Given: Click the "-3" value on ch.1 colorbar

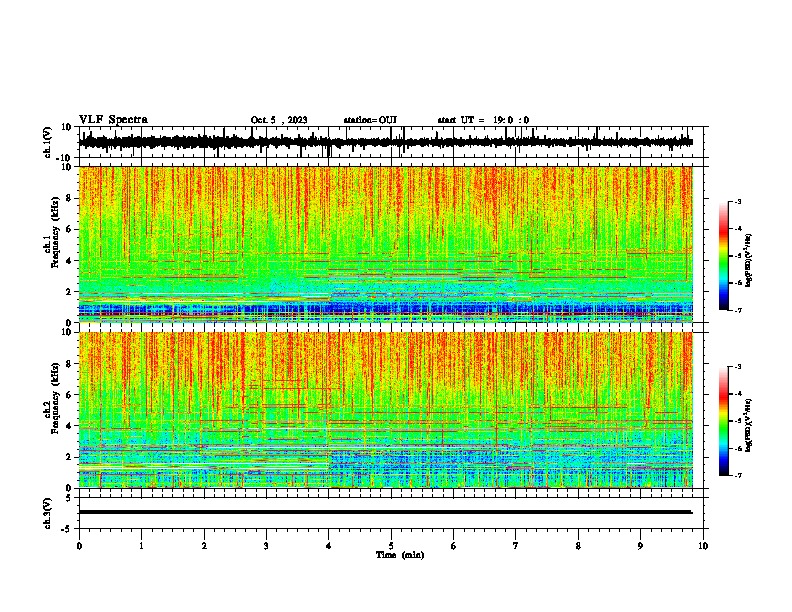Looking at the screenshot, I should click(738, 202).
